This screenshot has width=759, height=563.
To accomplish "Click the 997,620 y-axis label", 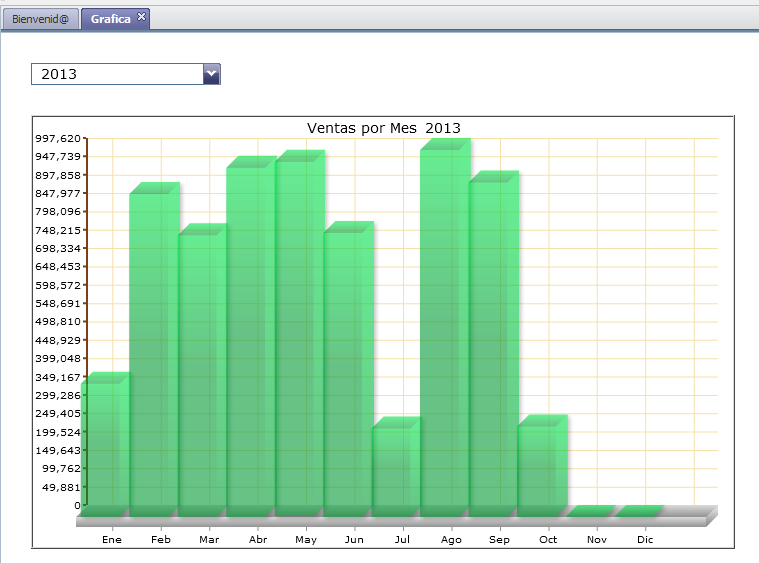I will tap(56, 139).
